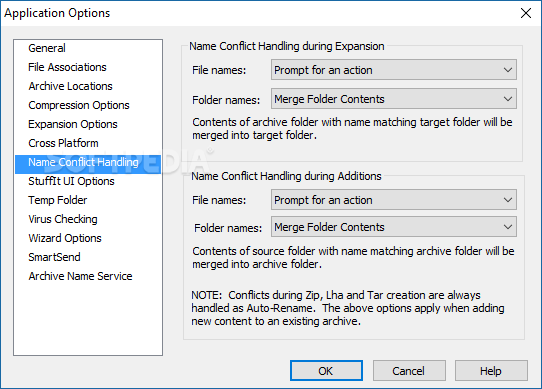
Task: Open Compression Options category
Action: coord(79,105)
